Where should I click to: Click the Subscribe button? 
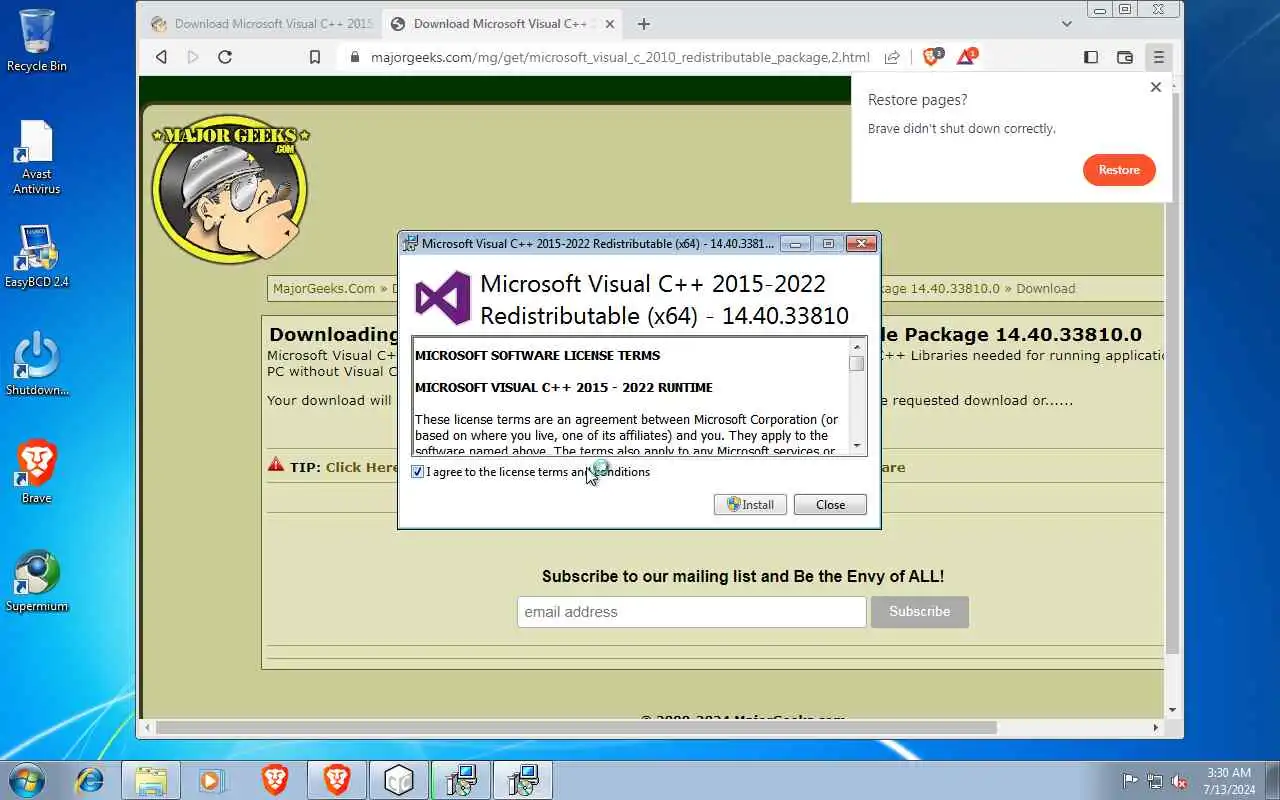tap(920, 611)
